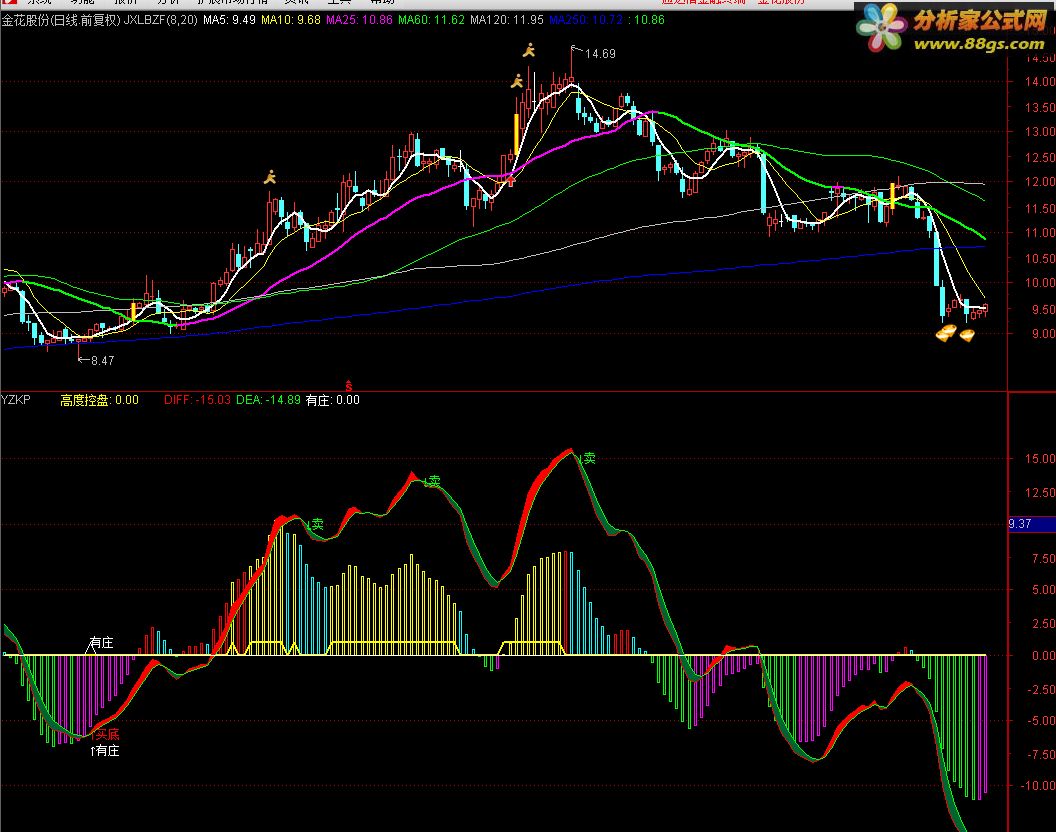Select the 14.69 high price label
The height and width of the screenshot is (832, 1056).
(x=600, y=54)
